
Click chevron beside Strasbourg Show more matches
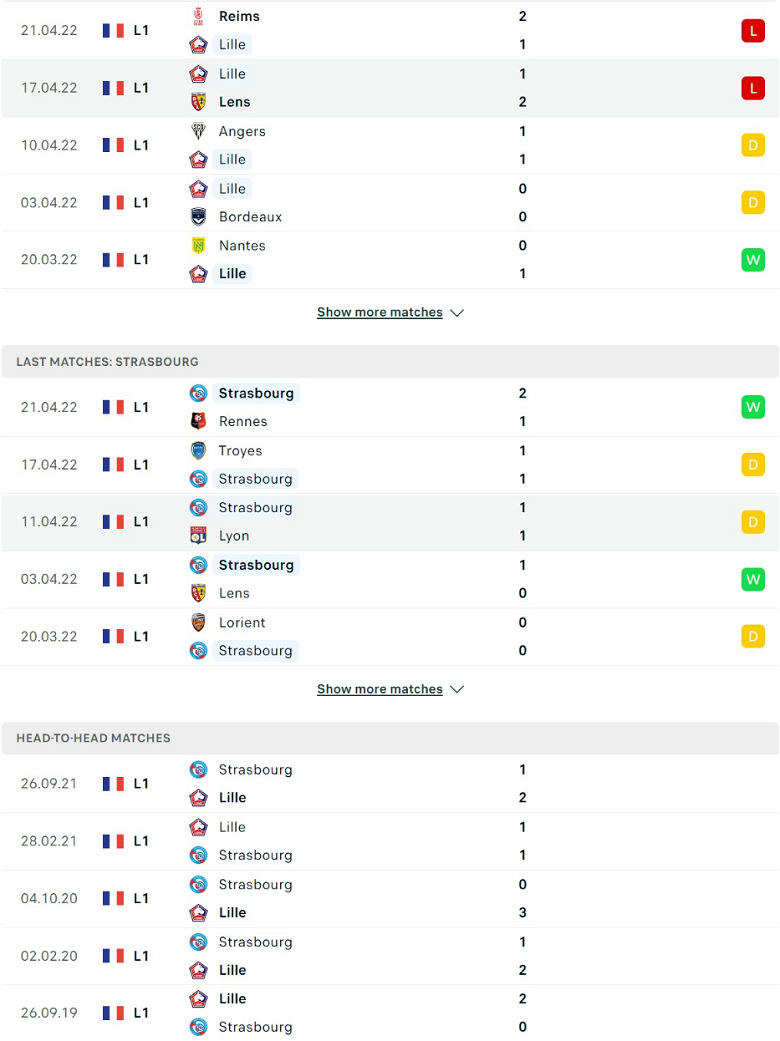[457, 689]
